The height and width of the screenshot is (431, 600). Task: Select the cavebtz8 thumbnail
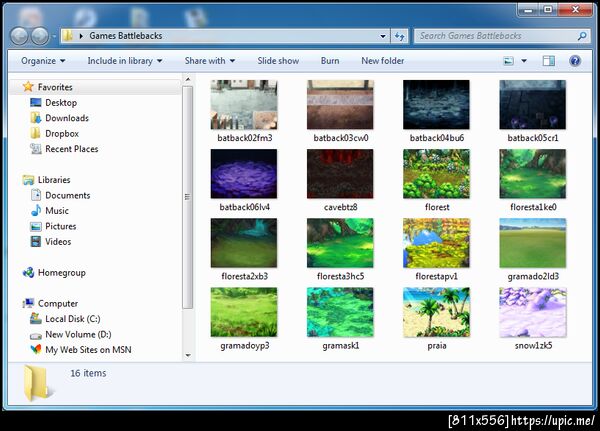coord(340,174)
